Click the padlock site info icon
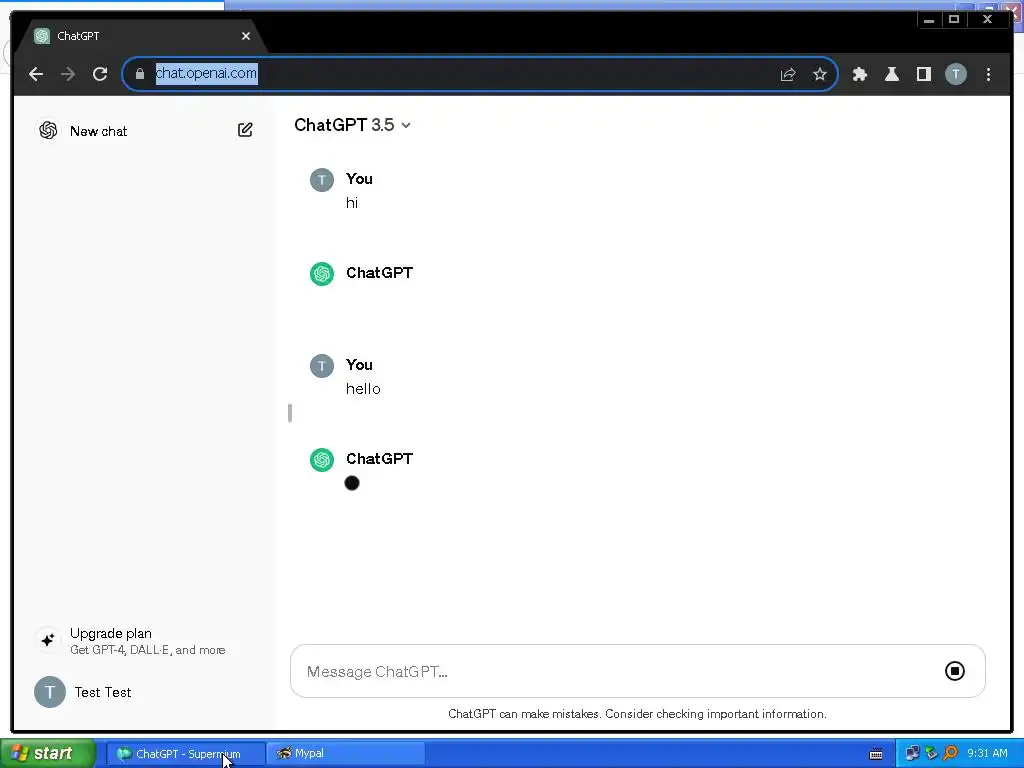Viewport: 1024px width, 768px height. coord(140,74)
